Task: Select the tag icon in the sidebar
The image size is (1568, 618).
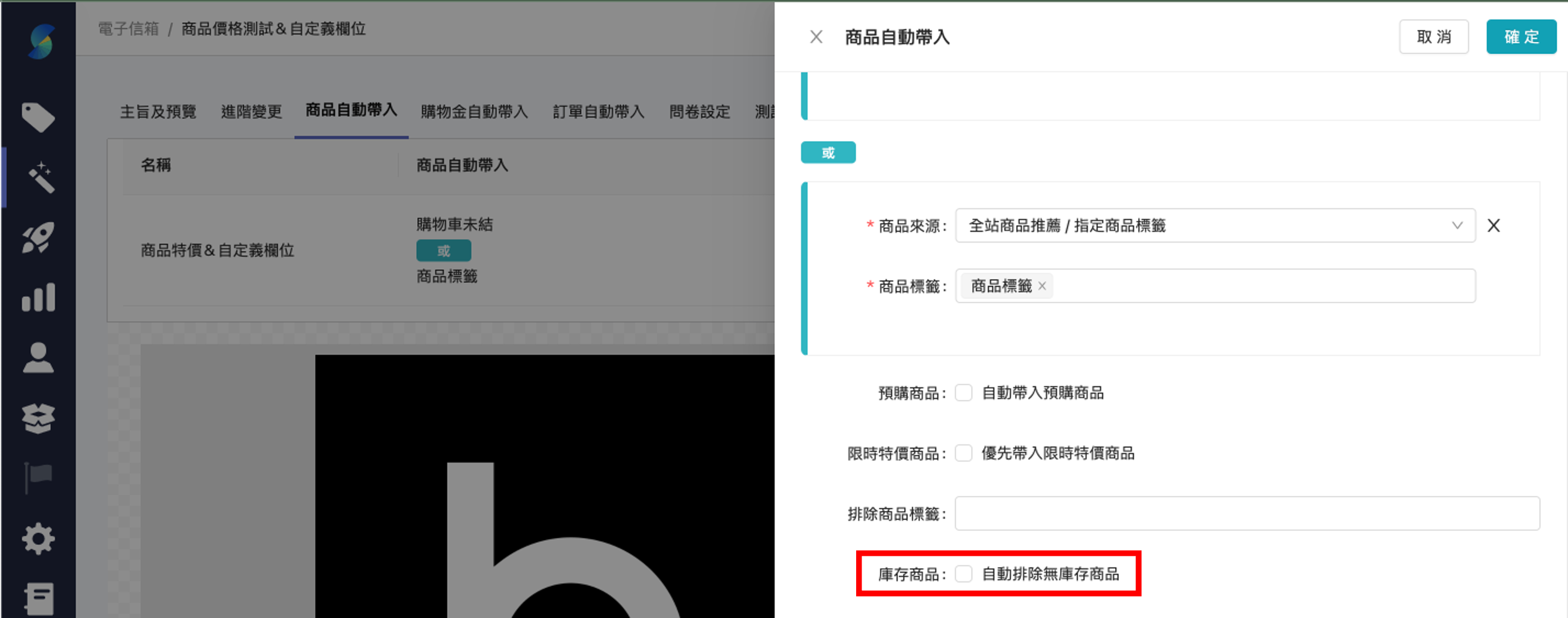Action: click(38, 117)
